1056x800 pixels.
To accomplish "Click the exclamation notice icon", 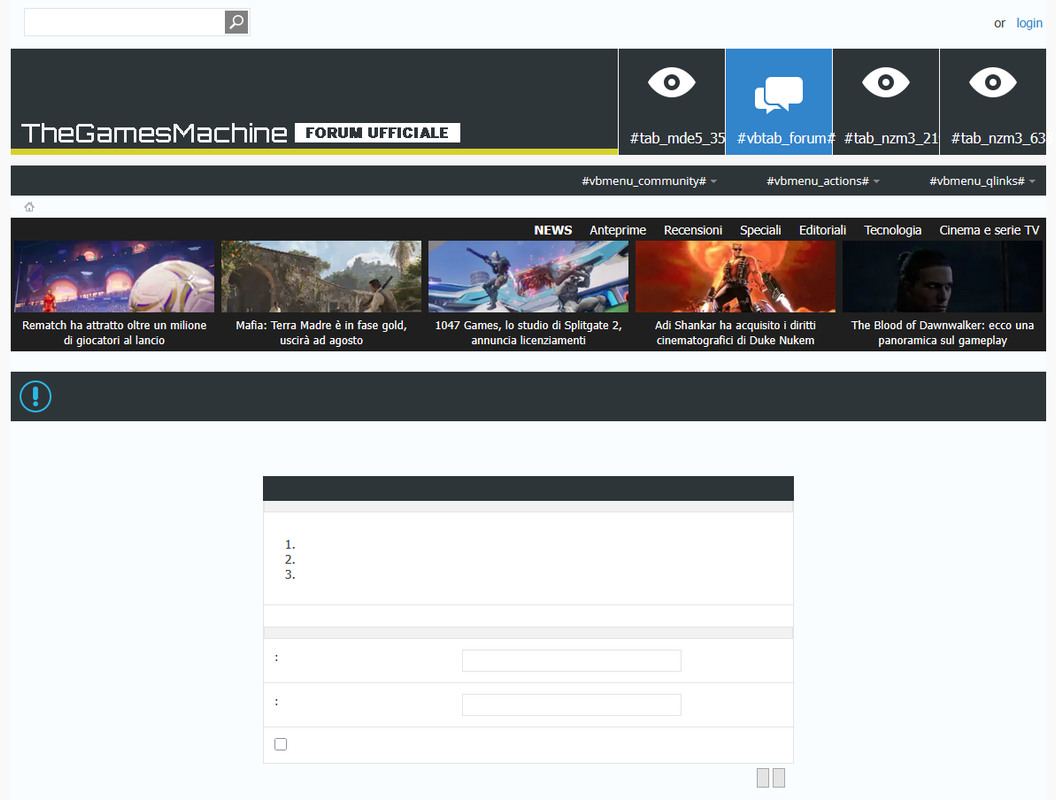I will click(x=36, y=396).
